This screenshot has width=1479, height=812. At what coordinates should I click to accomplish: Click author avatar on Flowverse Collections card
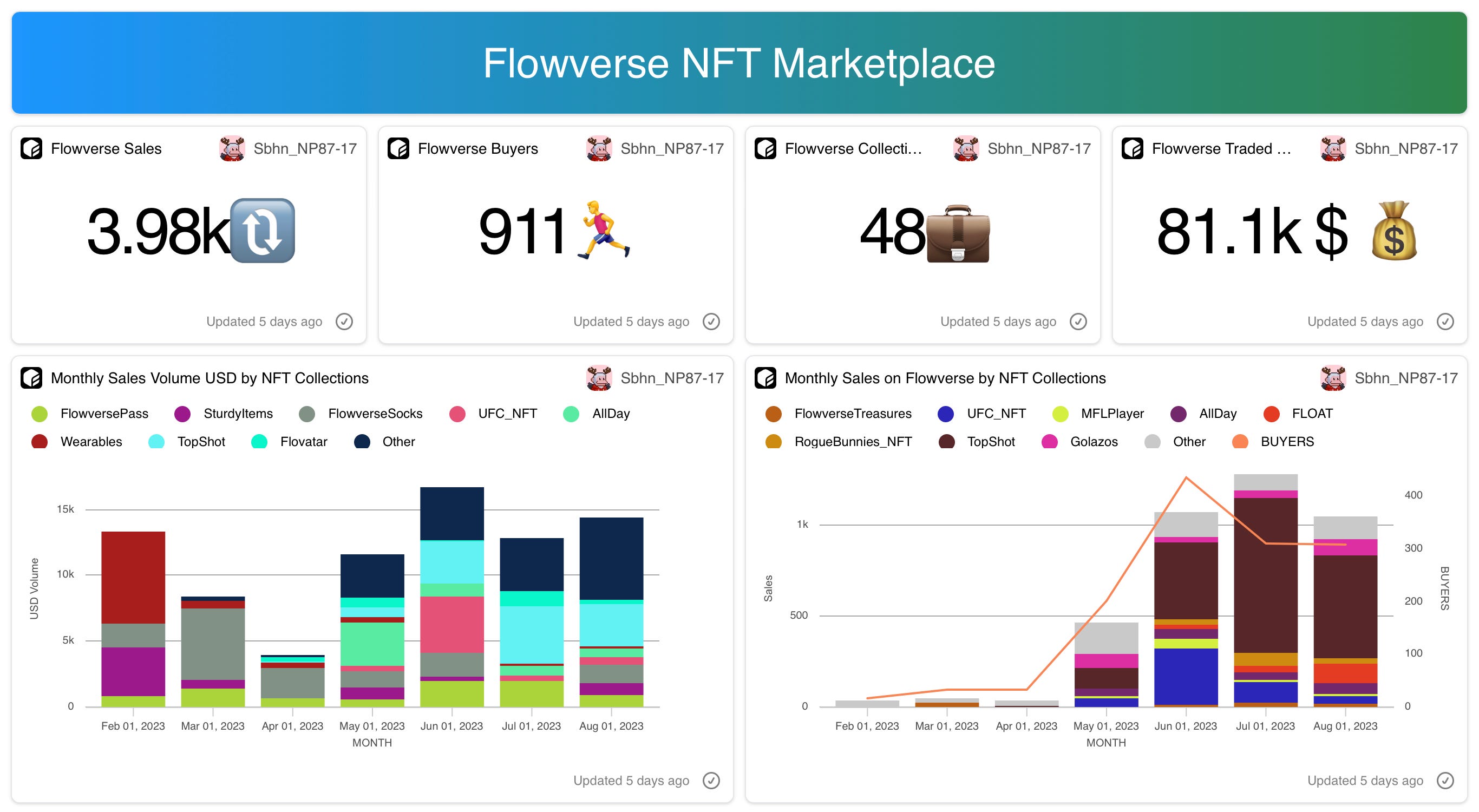tap(966, 149)
